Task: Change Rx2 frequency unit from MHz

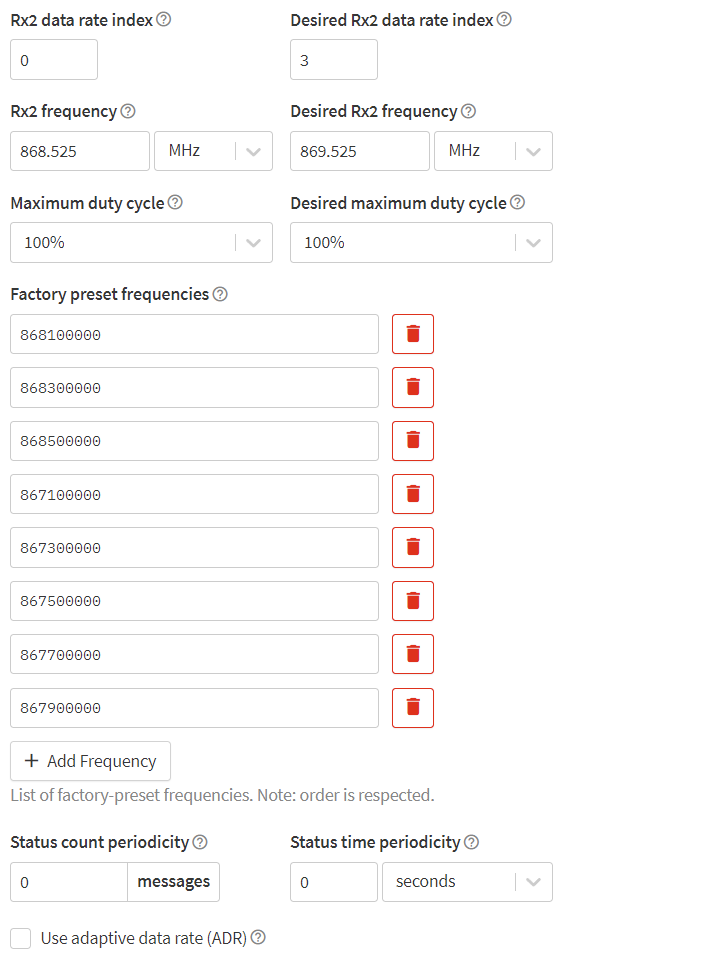Action: point(213,151)
